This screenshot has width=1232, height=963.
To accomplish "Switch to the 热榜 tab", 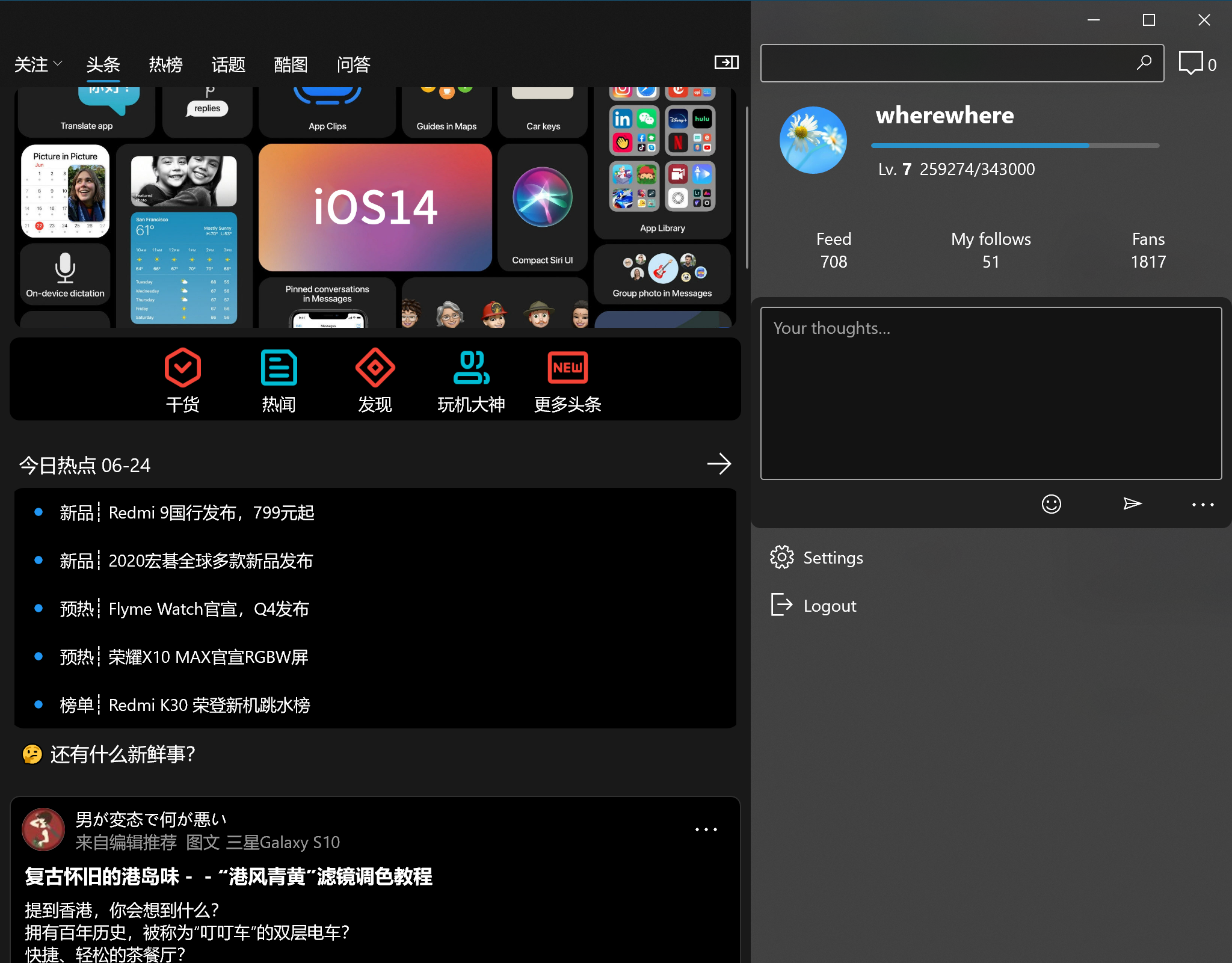I will click(165, 64).
